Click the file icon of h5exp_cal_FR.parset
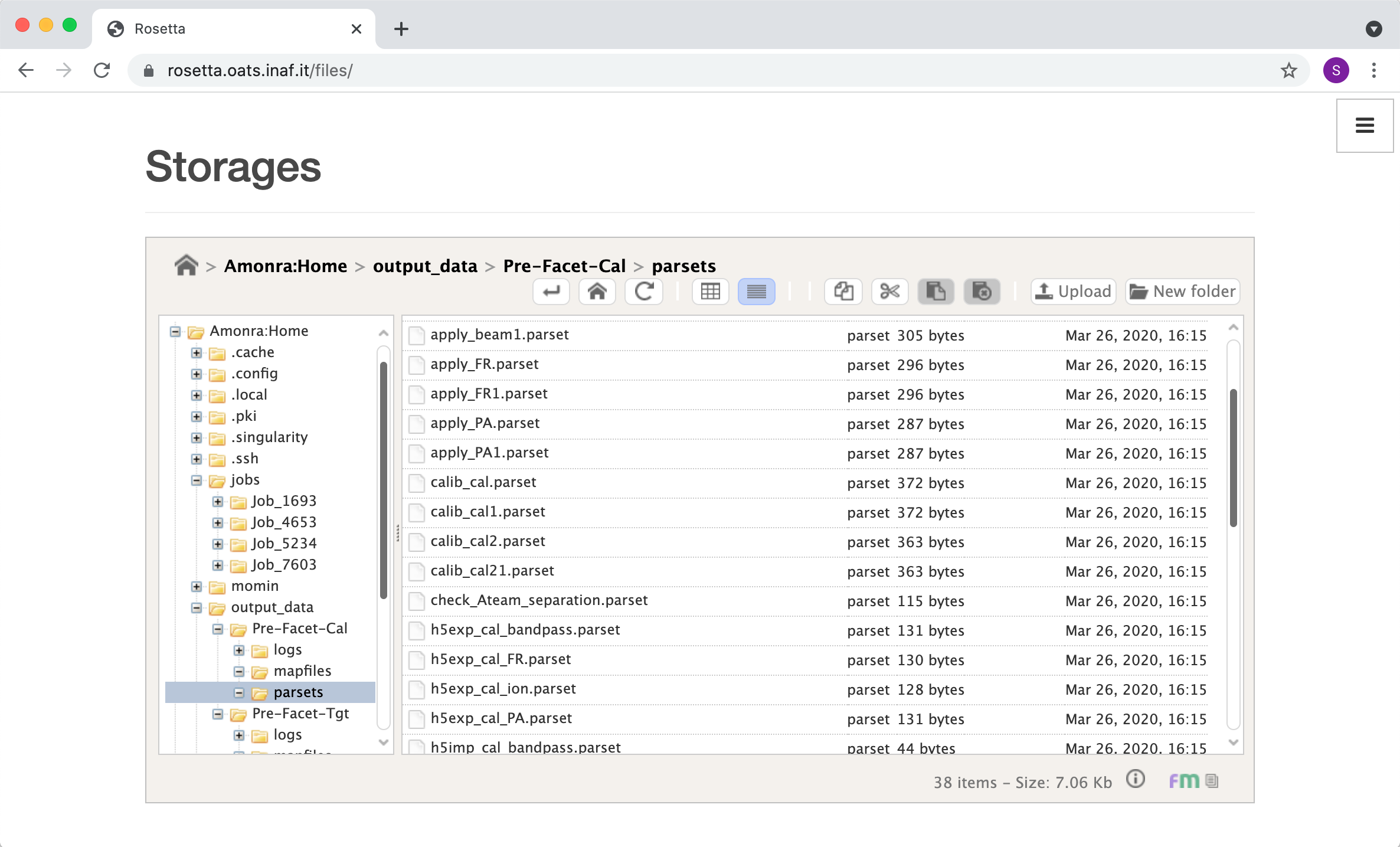Image resolution: width=1400 pixels, height=847 pixels. coord(417,660)
